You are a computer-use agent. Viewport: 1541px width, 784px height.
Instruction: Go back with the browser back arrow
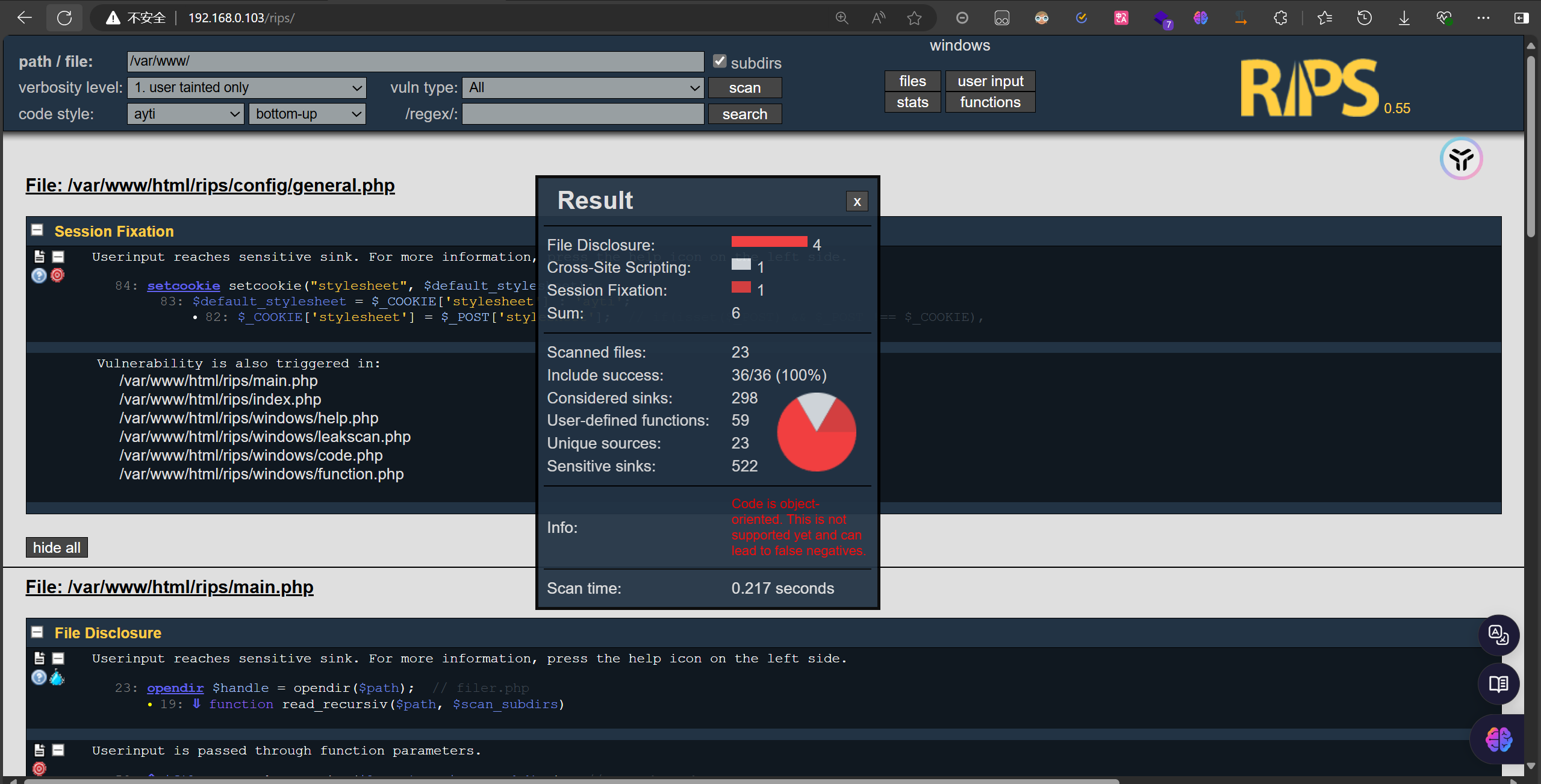tap(24, 18)
